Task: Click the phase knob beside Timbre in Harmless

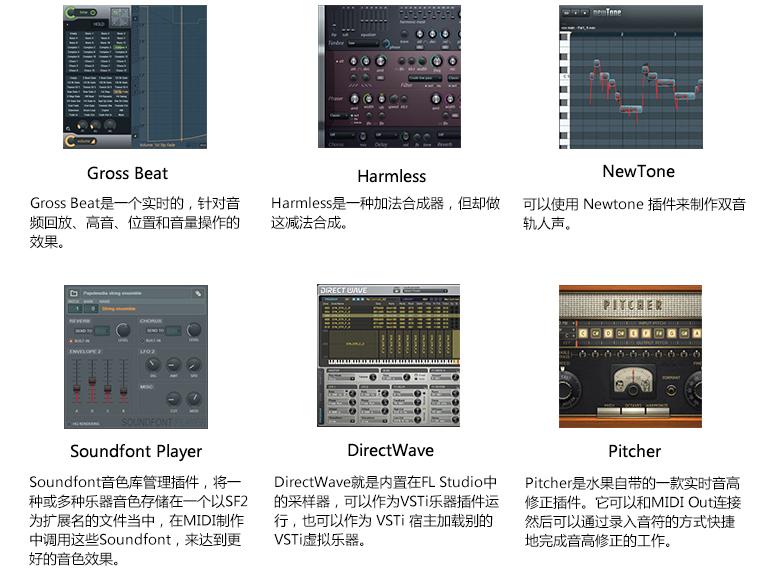Action: click(x=386, y=43)
